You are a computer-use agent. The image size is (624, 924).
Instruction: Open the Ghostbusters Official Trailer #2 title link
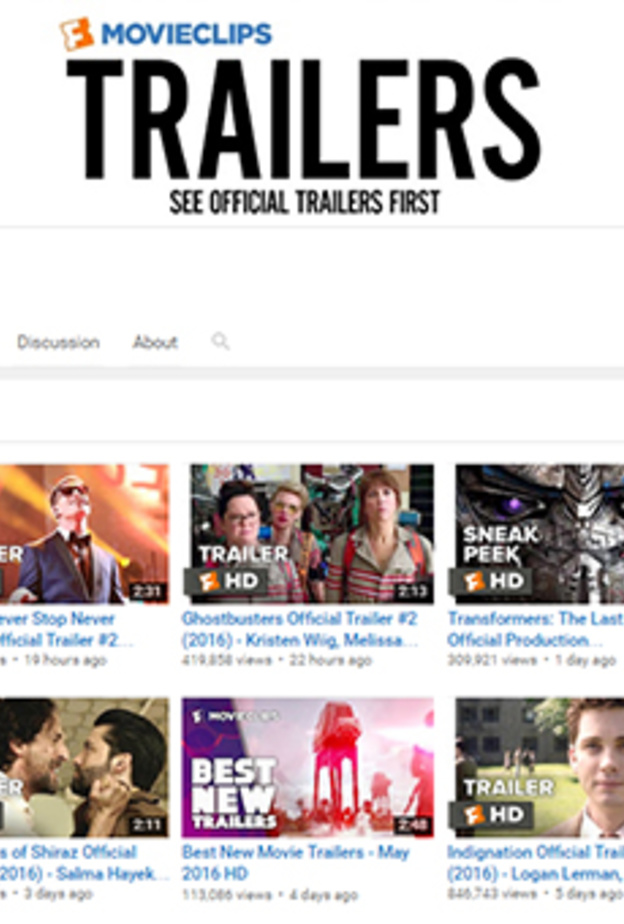pyautogui.click(x=299, y=629)
